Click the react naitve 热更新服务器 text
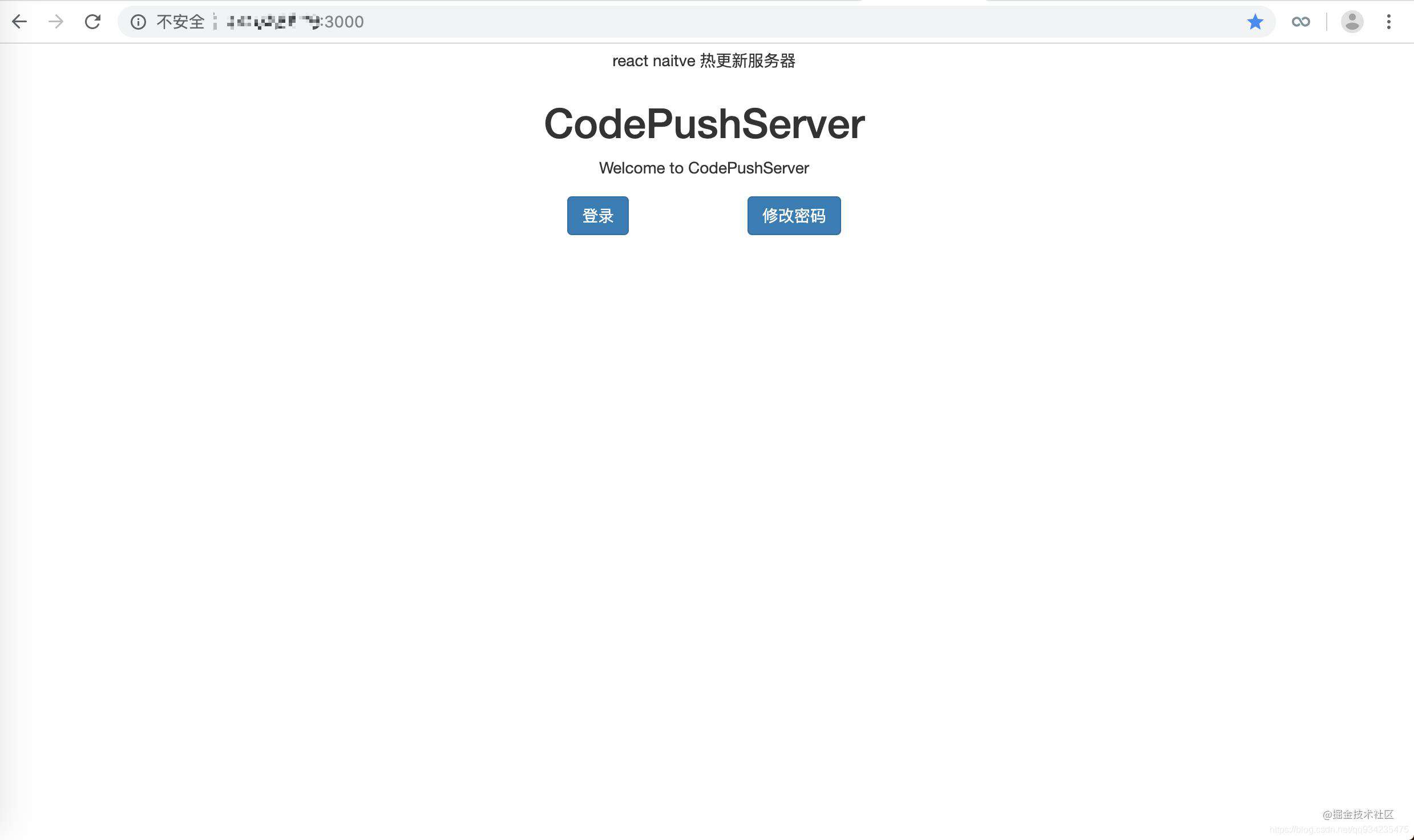 click(x=704, y=60)
